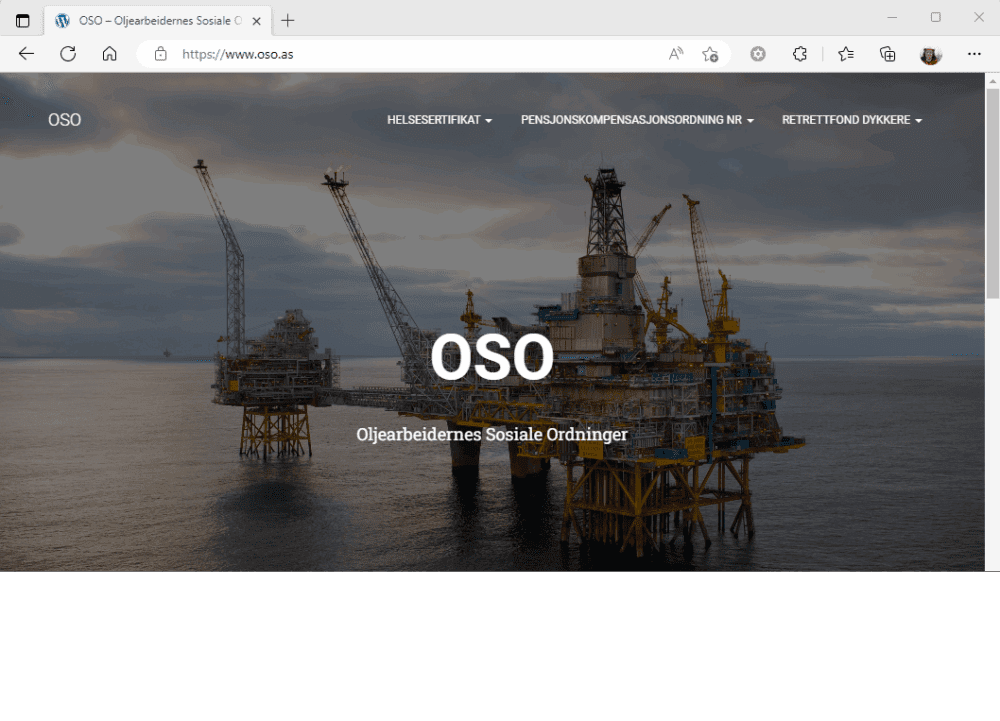The height and width of the screenshot is (721, 1000).
Task: Open the Read aloud feature
Action: pyautogui.click(x=676, y=54)
